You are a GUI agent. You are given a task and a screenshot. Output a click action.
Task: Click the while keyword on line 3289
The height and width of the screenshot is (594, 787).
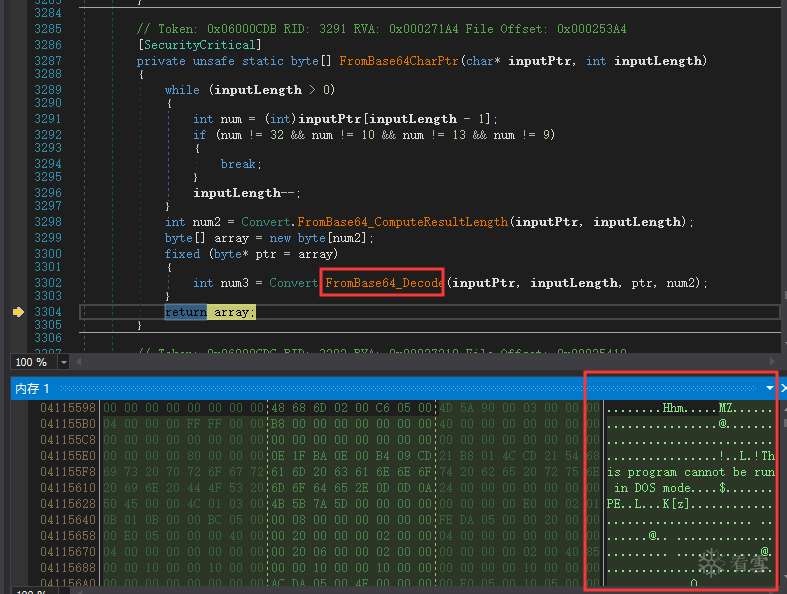coord(182,90)
